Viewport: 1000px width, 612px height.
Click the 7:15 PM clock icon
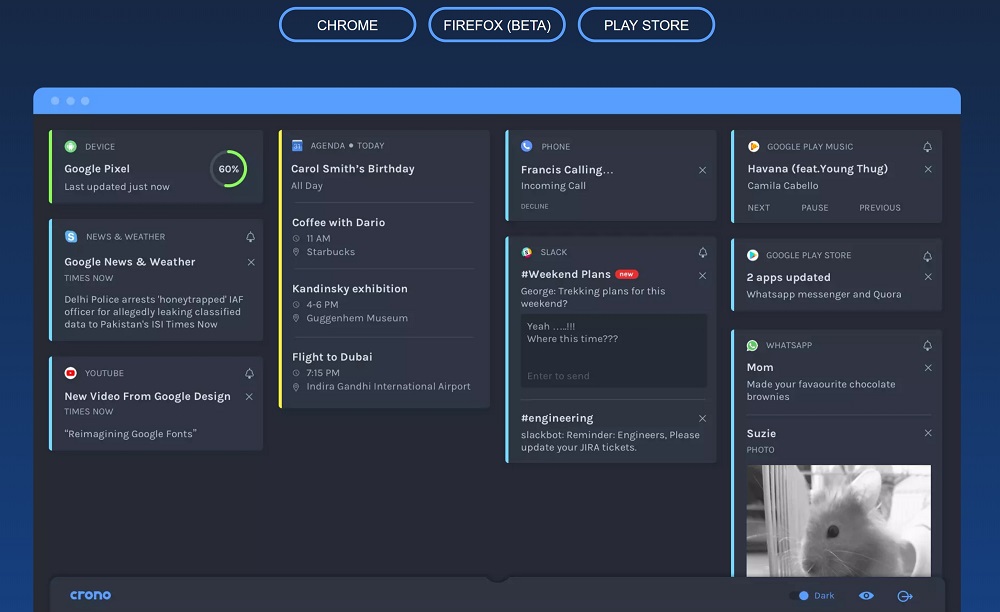(296, 373)
